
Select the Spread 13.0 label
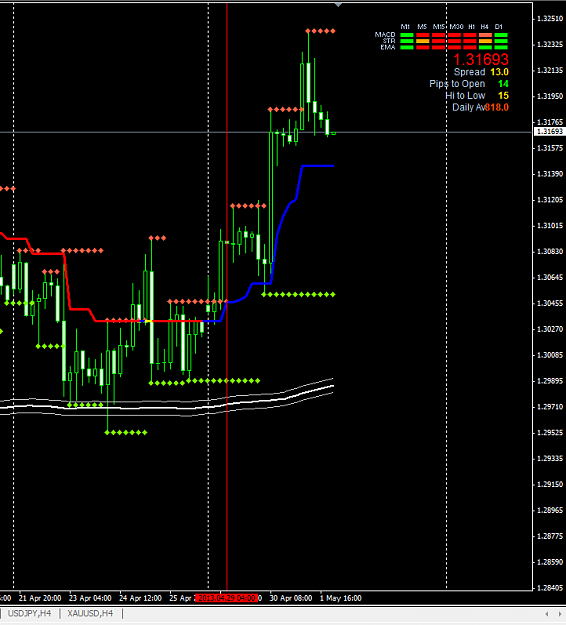(481, 72)
